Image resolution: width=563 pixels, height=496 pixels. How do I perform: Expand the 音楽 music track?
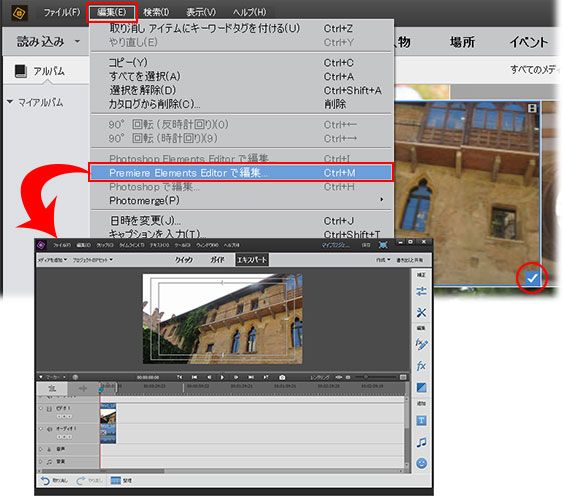[41, 462]
